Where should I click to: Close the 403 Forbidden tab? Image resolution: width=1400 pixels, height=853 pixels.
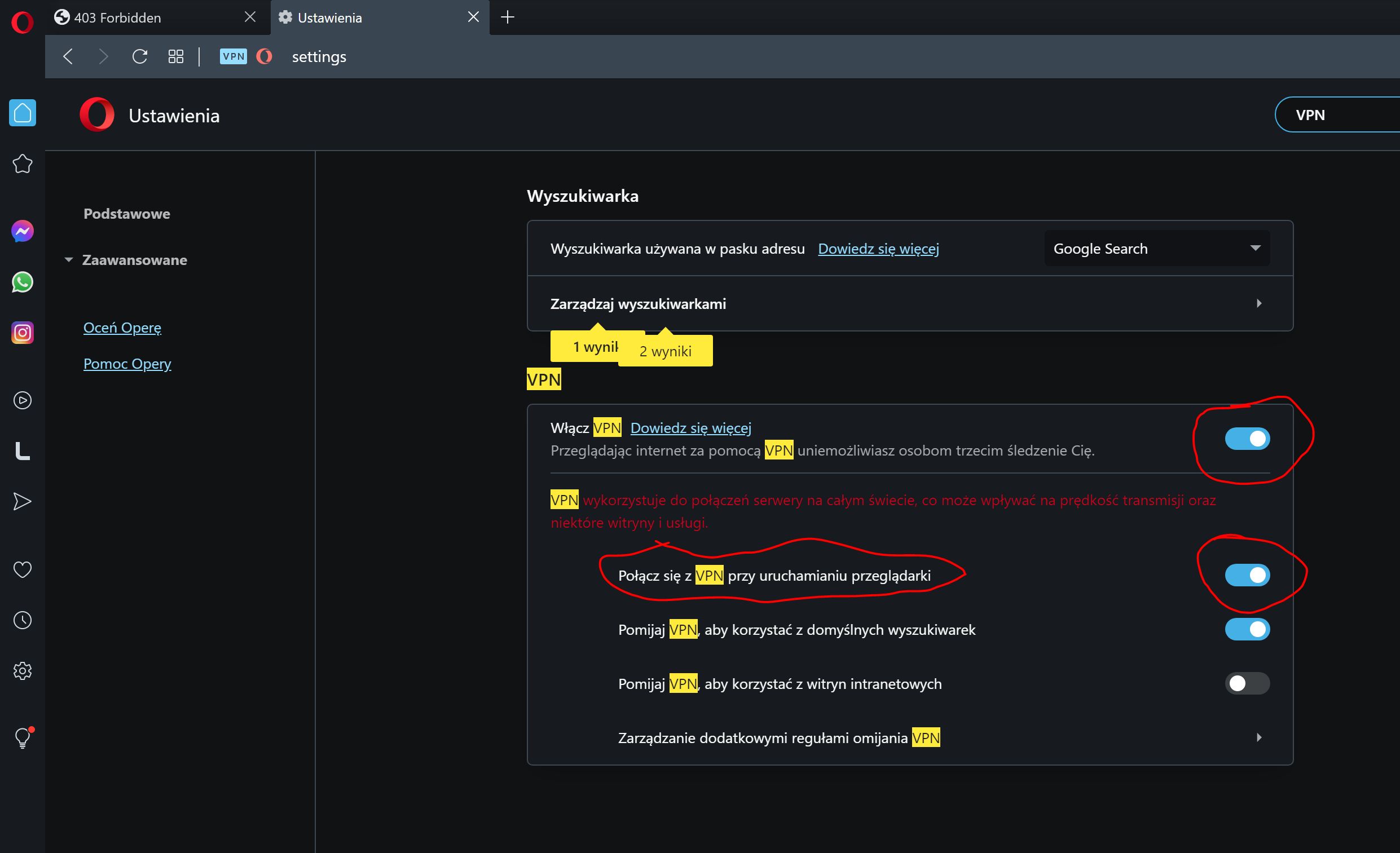tap(250, 17)
